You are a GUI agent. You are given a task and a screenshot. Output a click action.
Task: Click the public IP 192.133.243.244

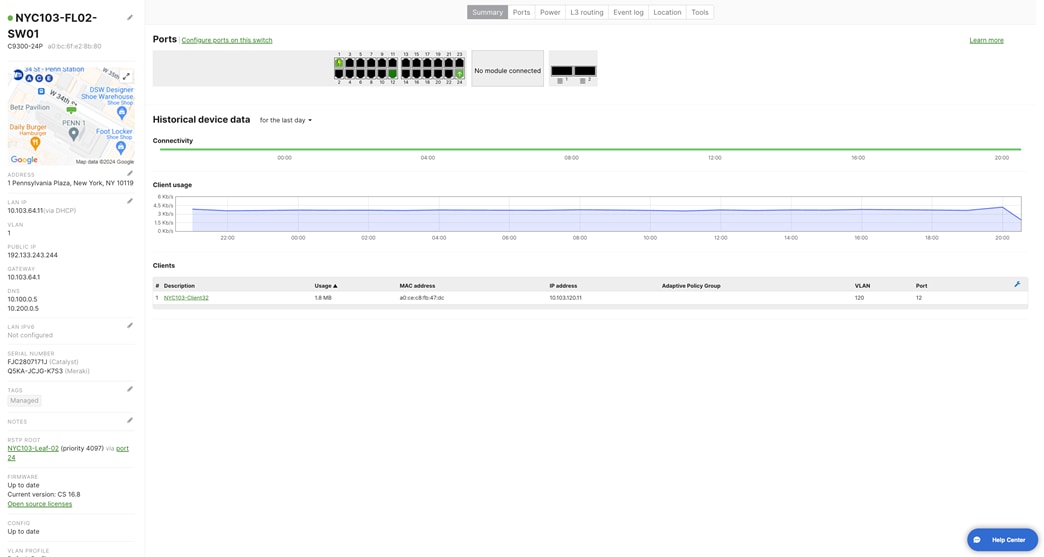click(x=33, y=255)
